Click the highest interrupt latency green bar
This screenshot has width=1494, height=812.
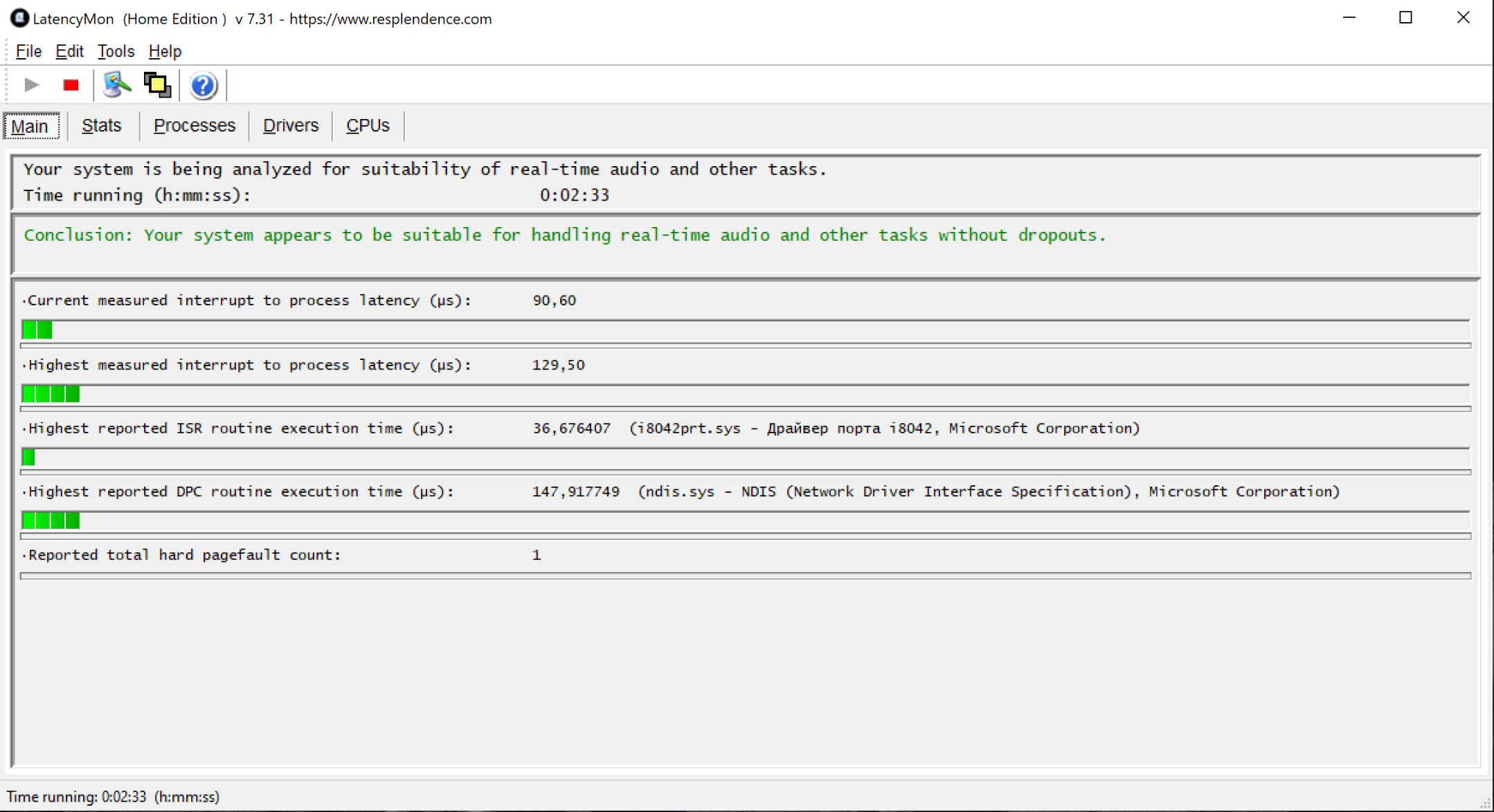pyautogui.click(x=51, y=394)
